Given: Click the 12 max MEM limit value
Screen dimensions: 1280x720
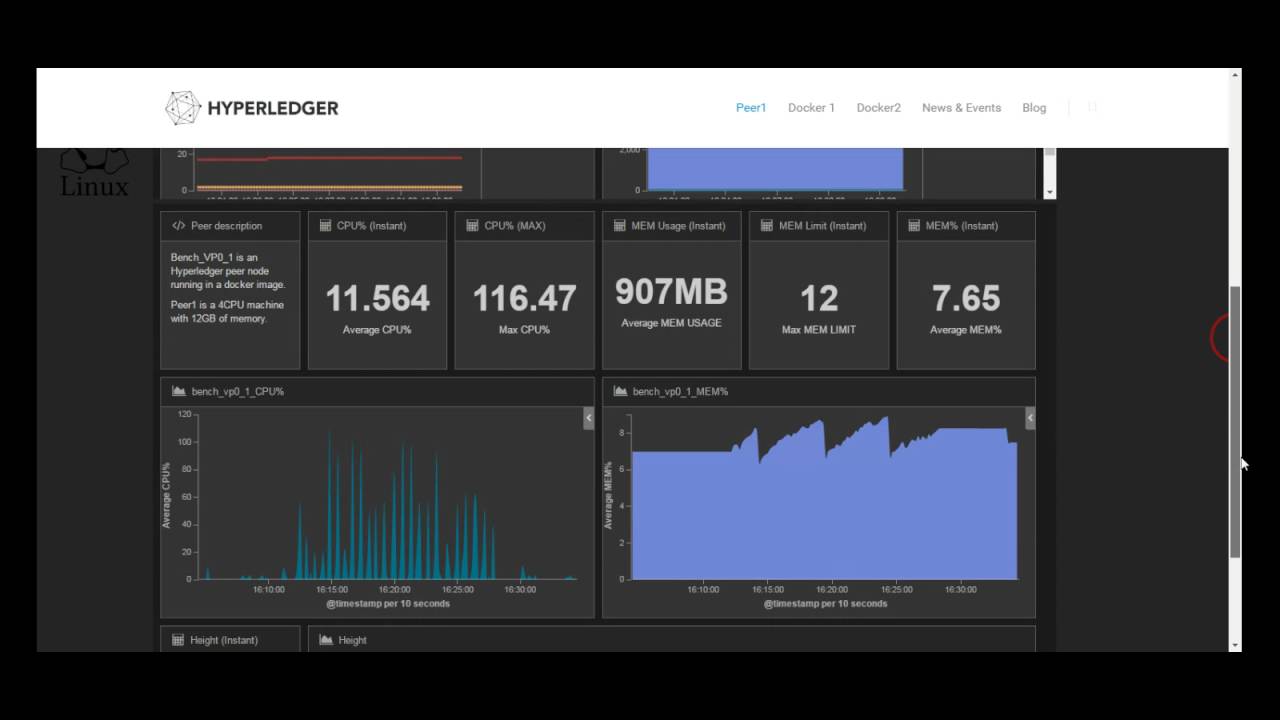Looking at the screenshot, I should tap(819, 298).
